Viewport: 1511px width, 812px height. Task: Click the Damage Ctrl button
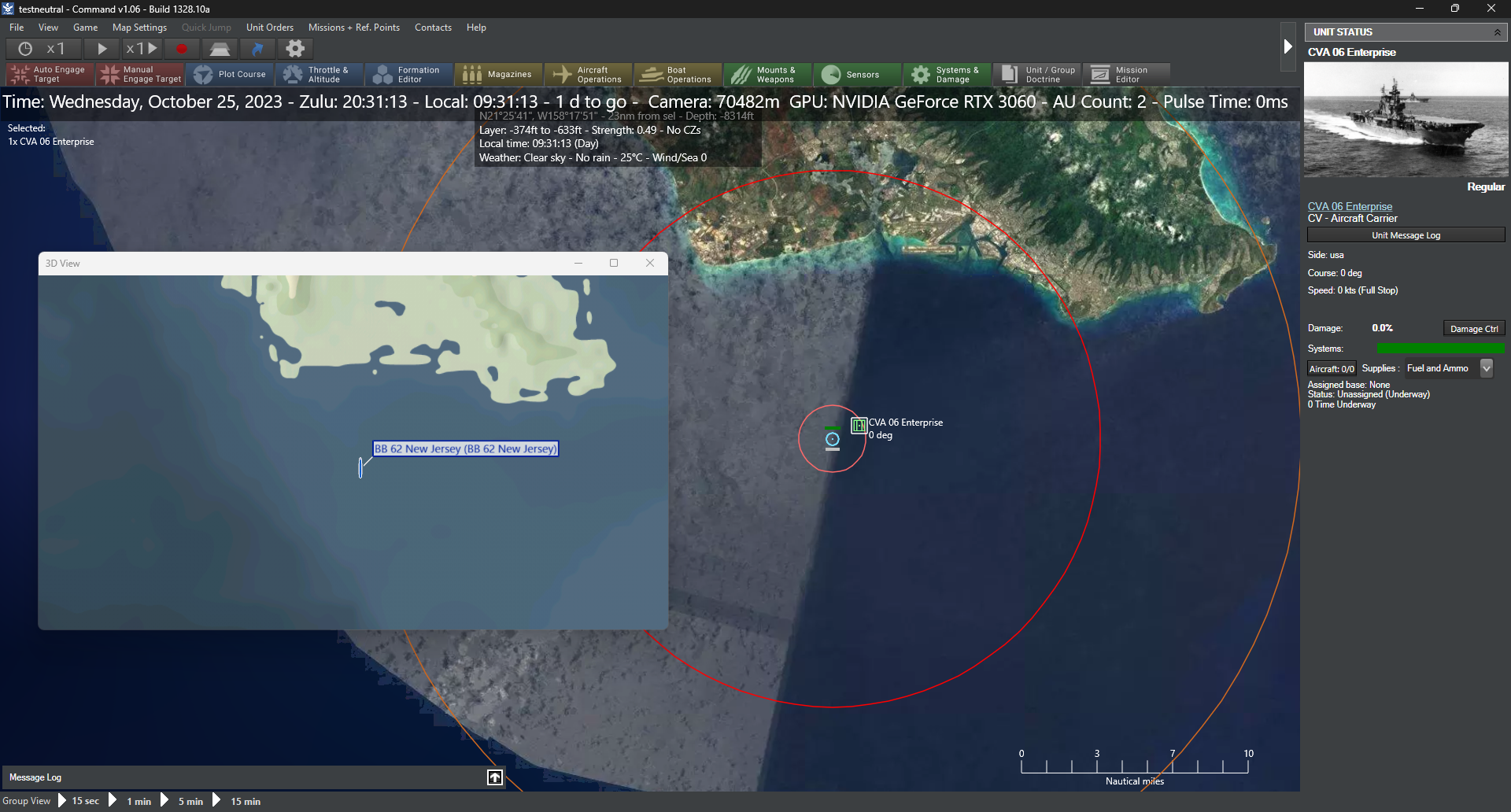point(1474,329)
